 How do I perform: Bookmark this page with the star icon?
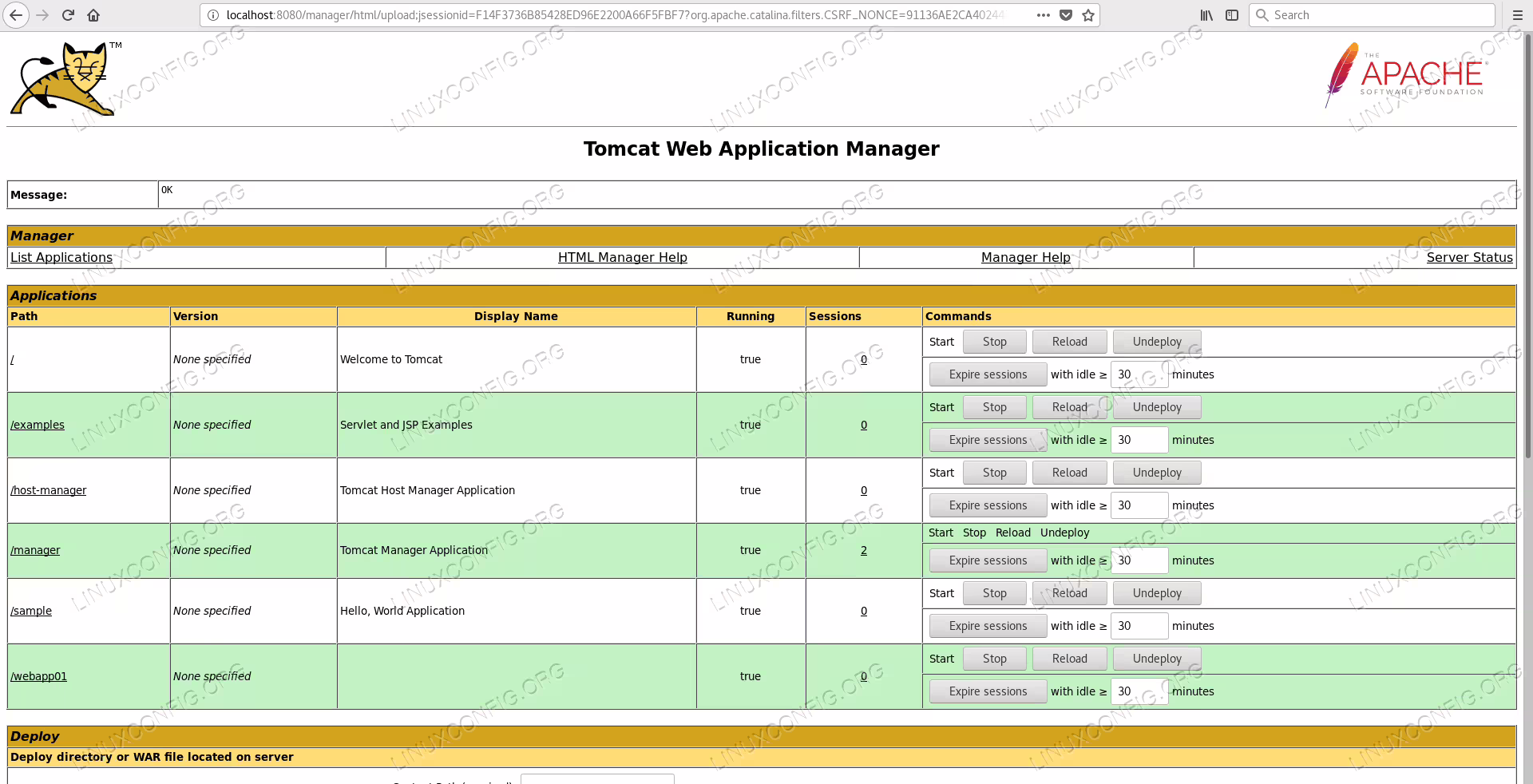tap(1088, 15)
